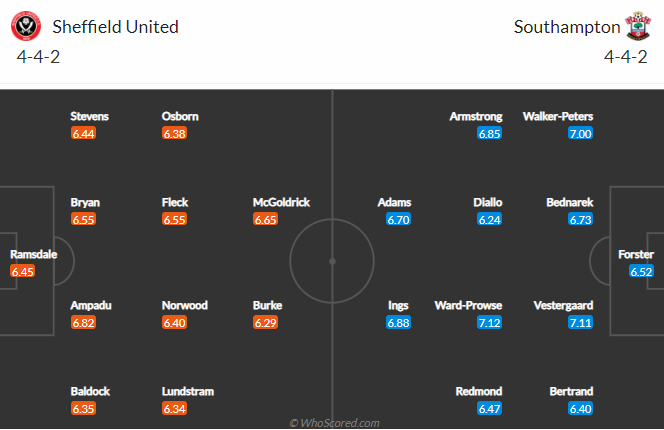Select goalkeeper Ramsdale's name
664x430 pixels.
33,254
